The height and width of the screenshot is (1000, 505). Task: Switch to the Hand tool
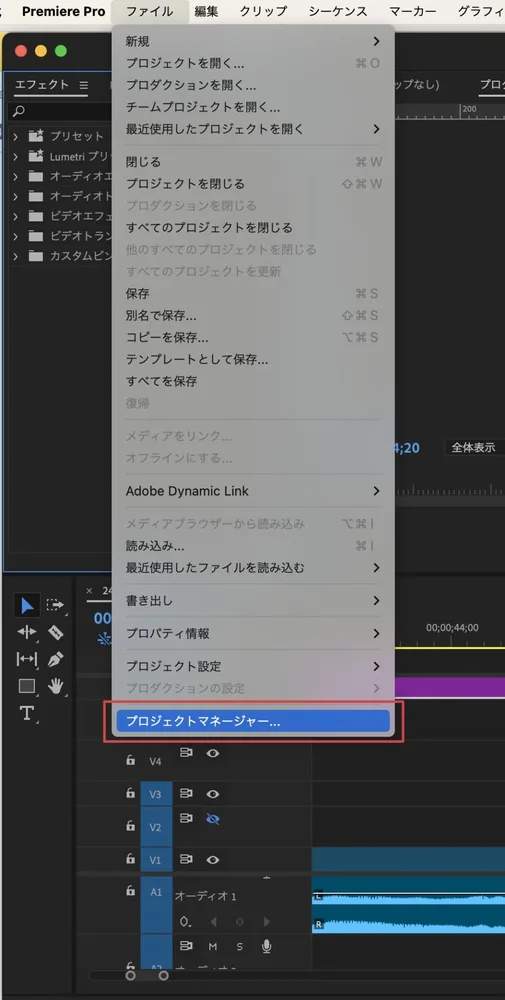[56, 686]
